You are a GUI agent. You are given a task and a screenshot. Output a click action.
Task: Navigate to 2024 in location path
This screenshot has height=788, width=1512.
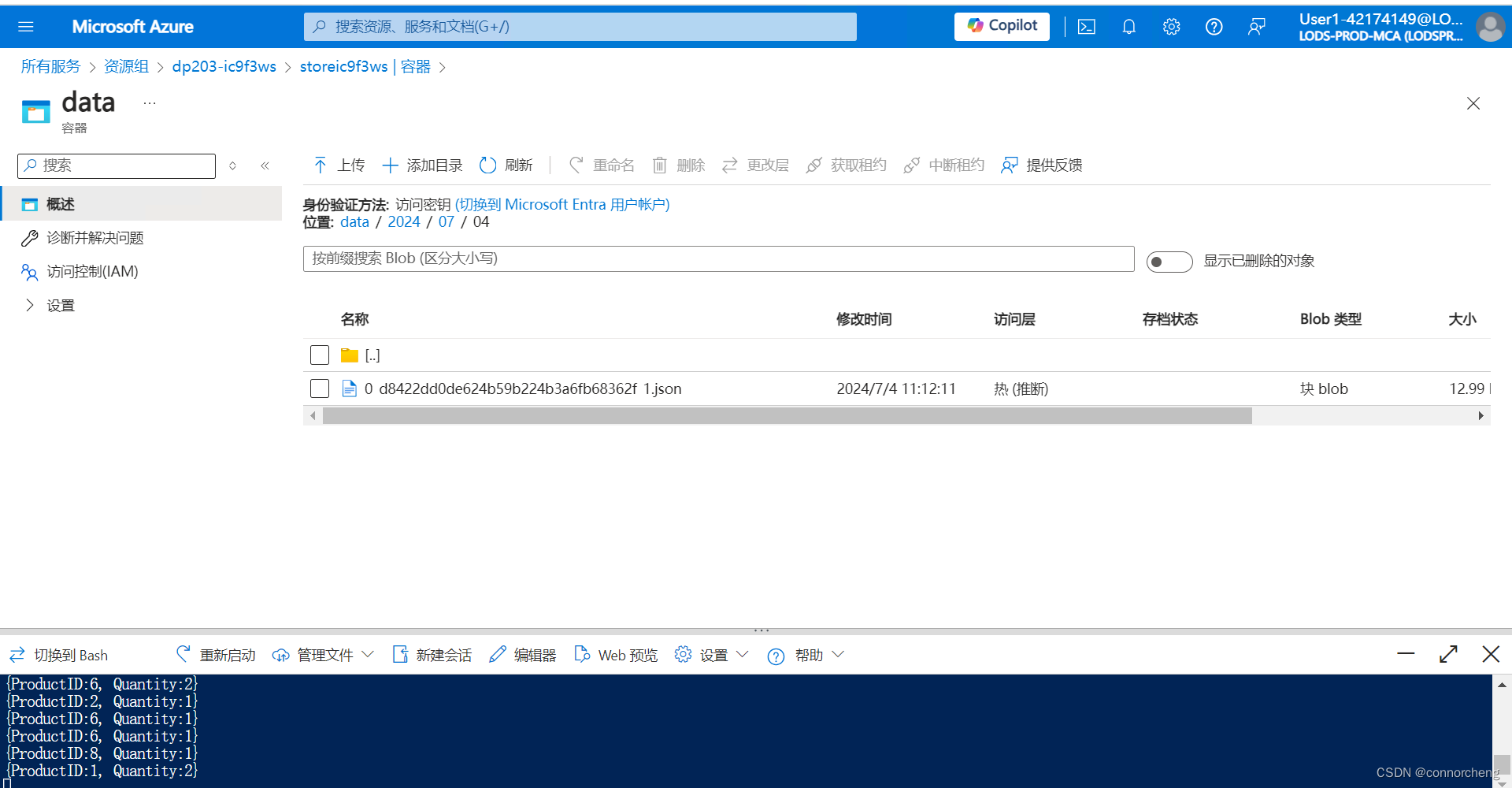403,222
